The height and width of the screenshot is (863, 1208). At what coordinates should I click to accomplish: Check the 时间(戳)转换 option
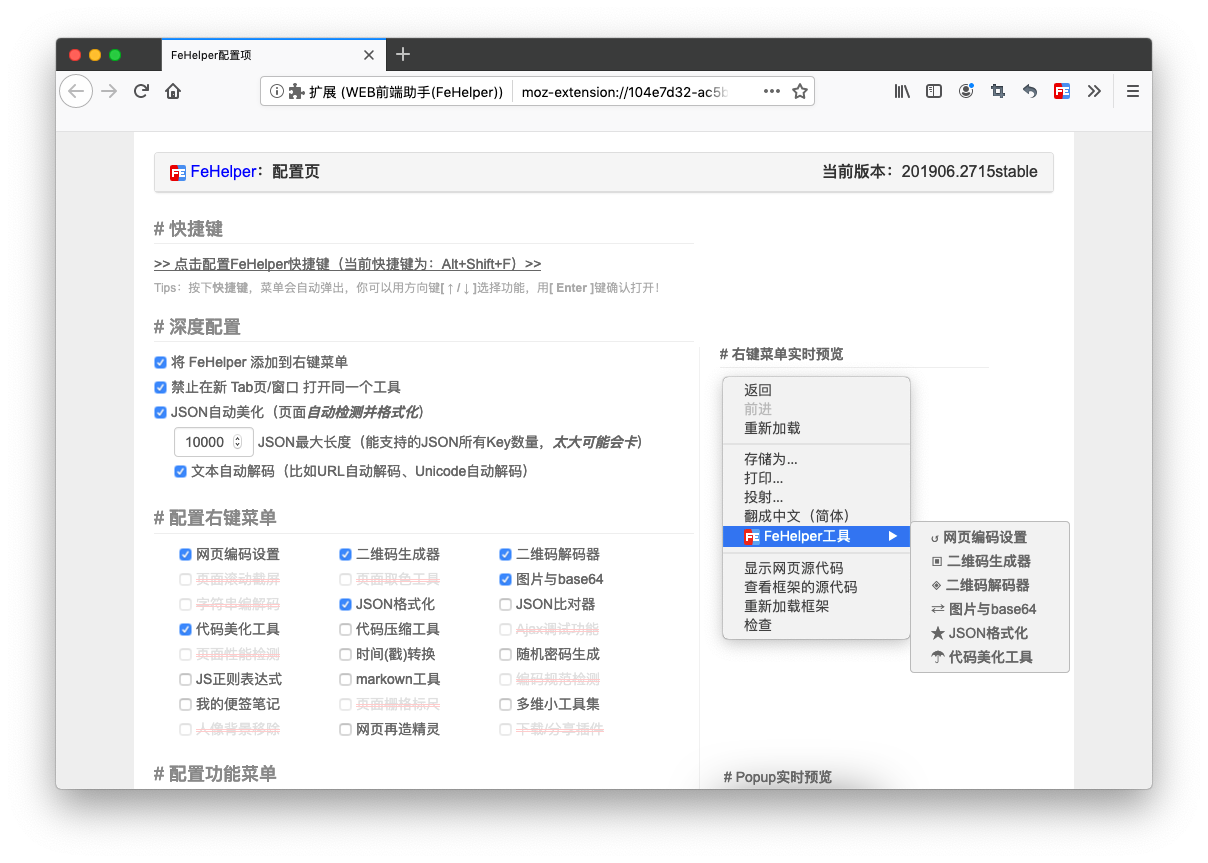pyautogui.click(x=345, y=654)
